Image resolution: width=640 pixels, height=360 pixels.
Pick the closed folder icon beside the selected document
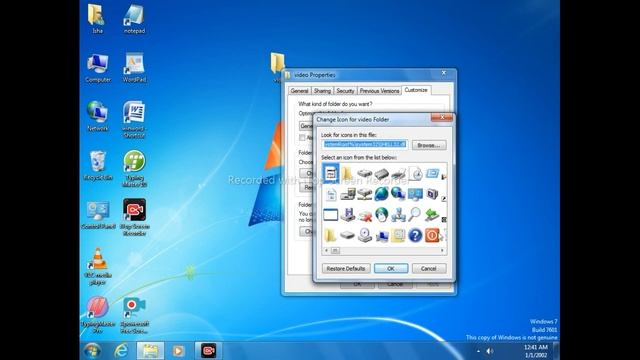(347, 173)
